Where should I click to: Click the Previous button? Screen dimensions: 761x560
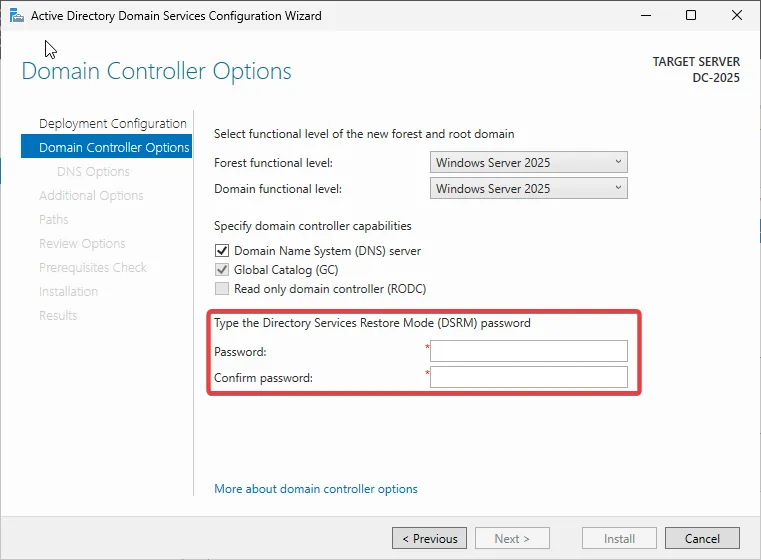pyautogui.click(x=430, y=538)
